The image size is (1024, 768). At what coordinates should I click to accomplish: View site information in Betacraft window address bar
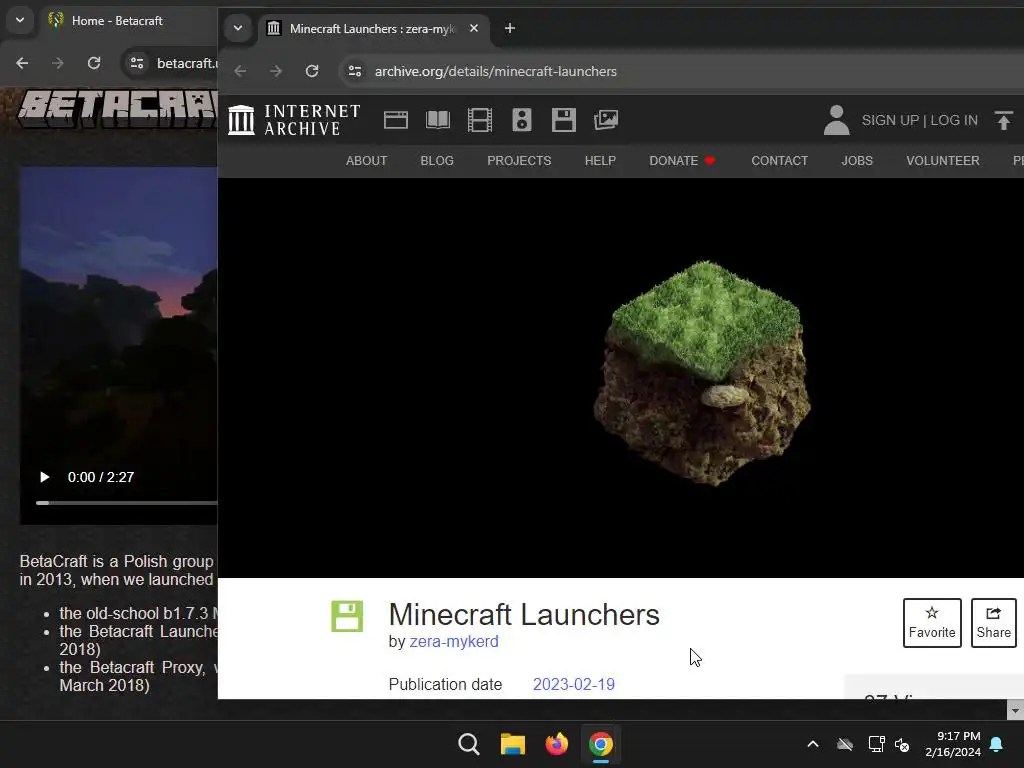tap(137, 63)
